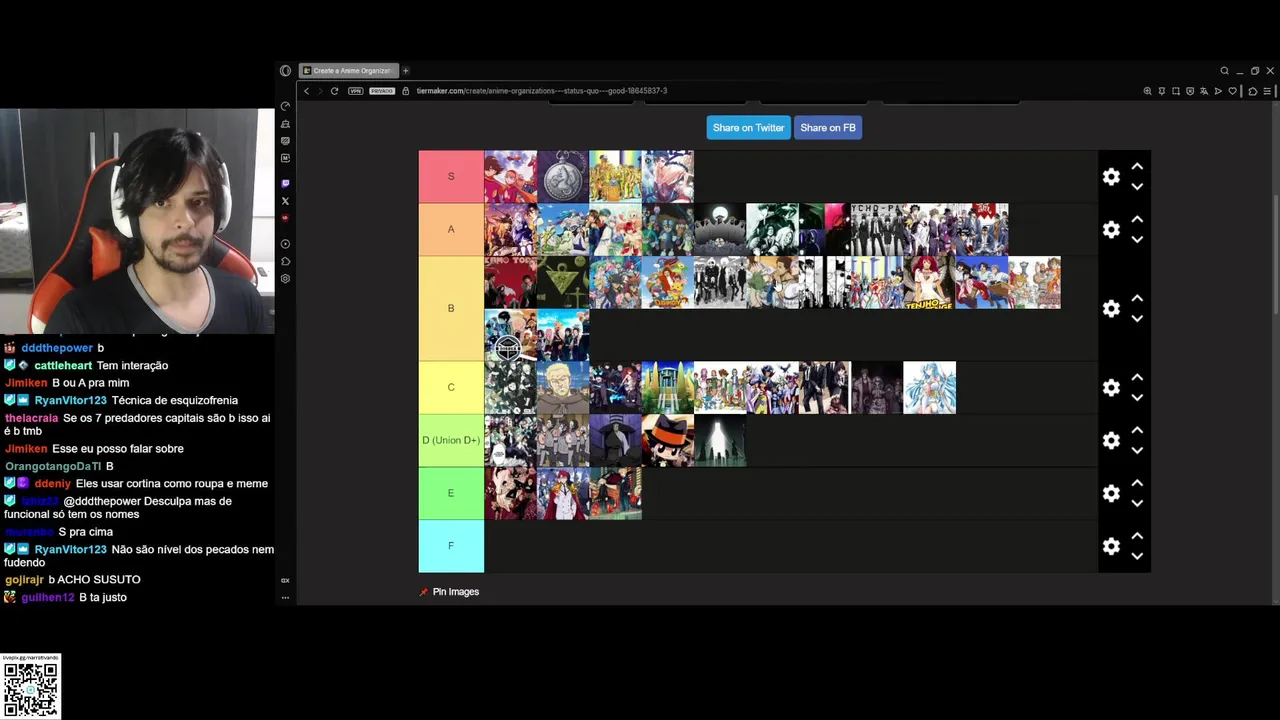Viewport: 1280px width, 720px height.
Task: Open the extensions cube in toolbar
Action: (1253, 91)
